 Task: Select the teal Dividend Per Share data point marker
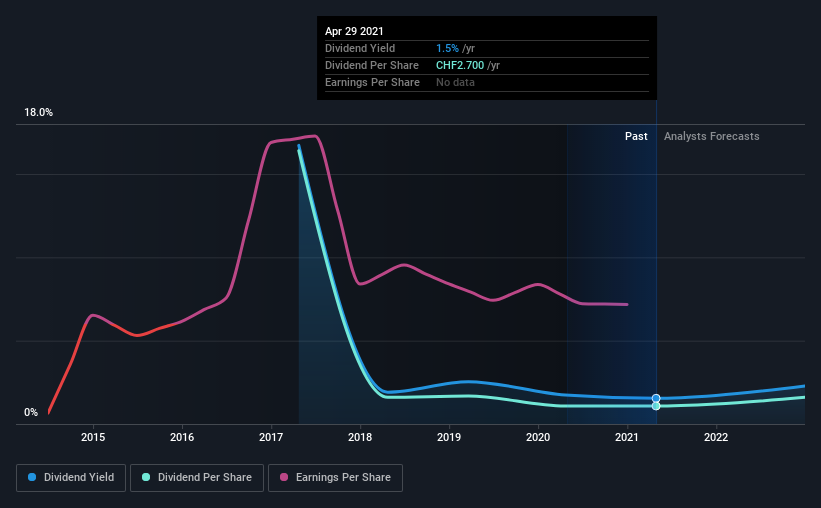click(x=656, y=406)
